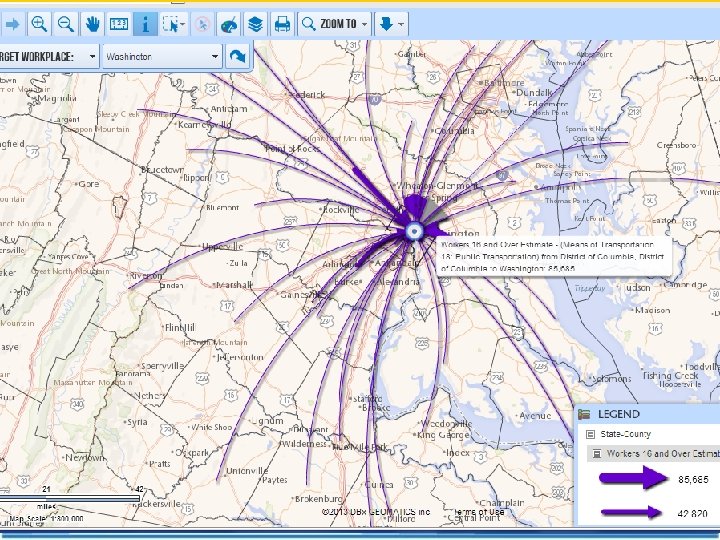The image size is (720, 540).
Task: Activate the Pan hand tool
Action: [92, 24]
